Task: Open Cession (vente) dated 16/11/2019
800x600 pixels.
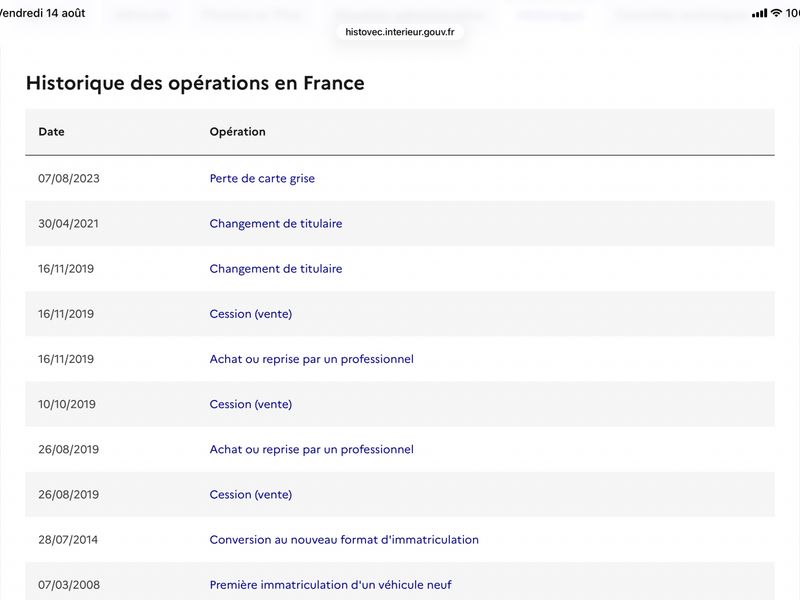Action: [x=251, y=314]
